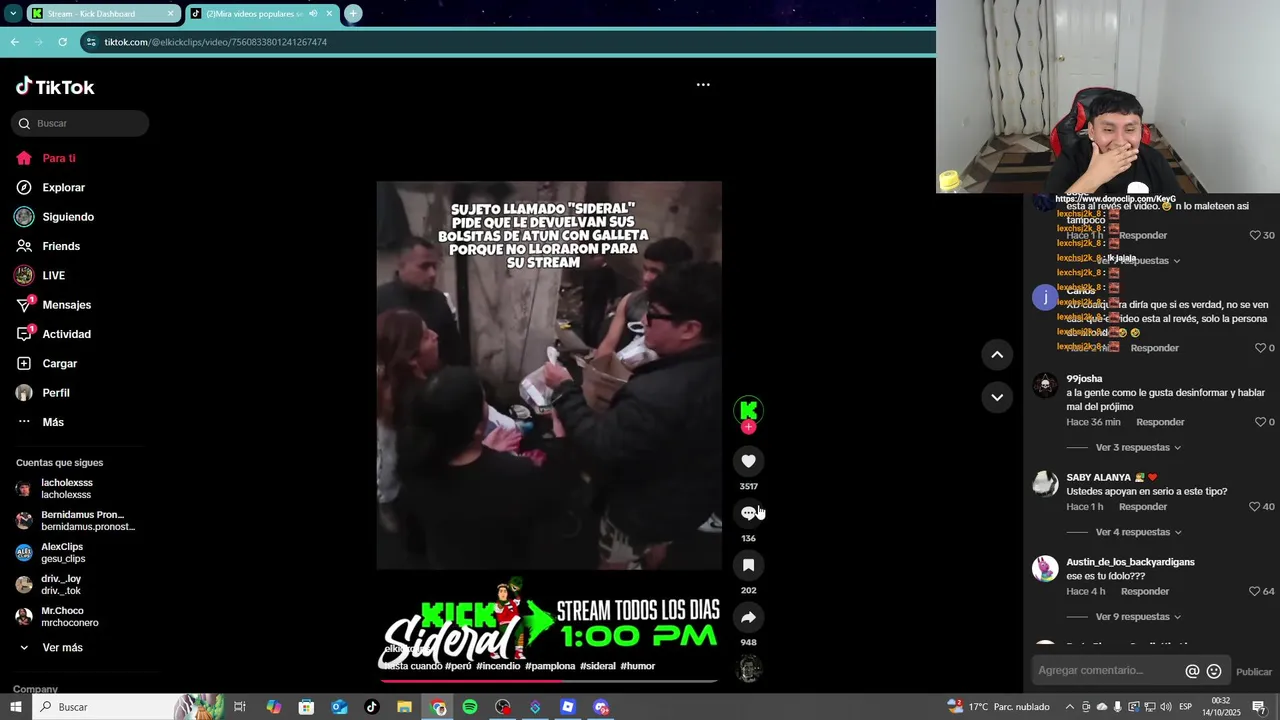This screenshot has width=1280, height=720.
Task: Expand Ver más followed accounts
Action: click(x=50, y=648)
